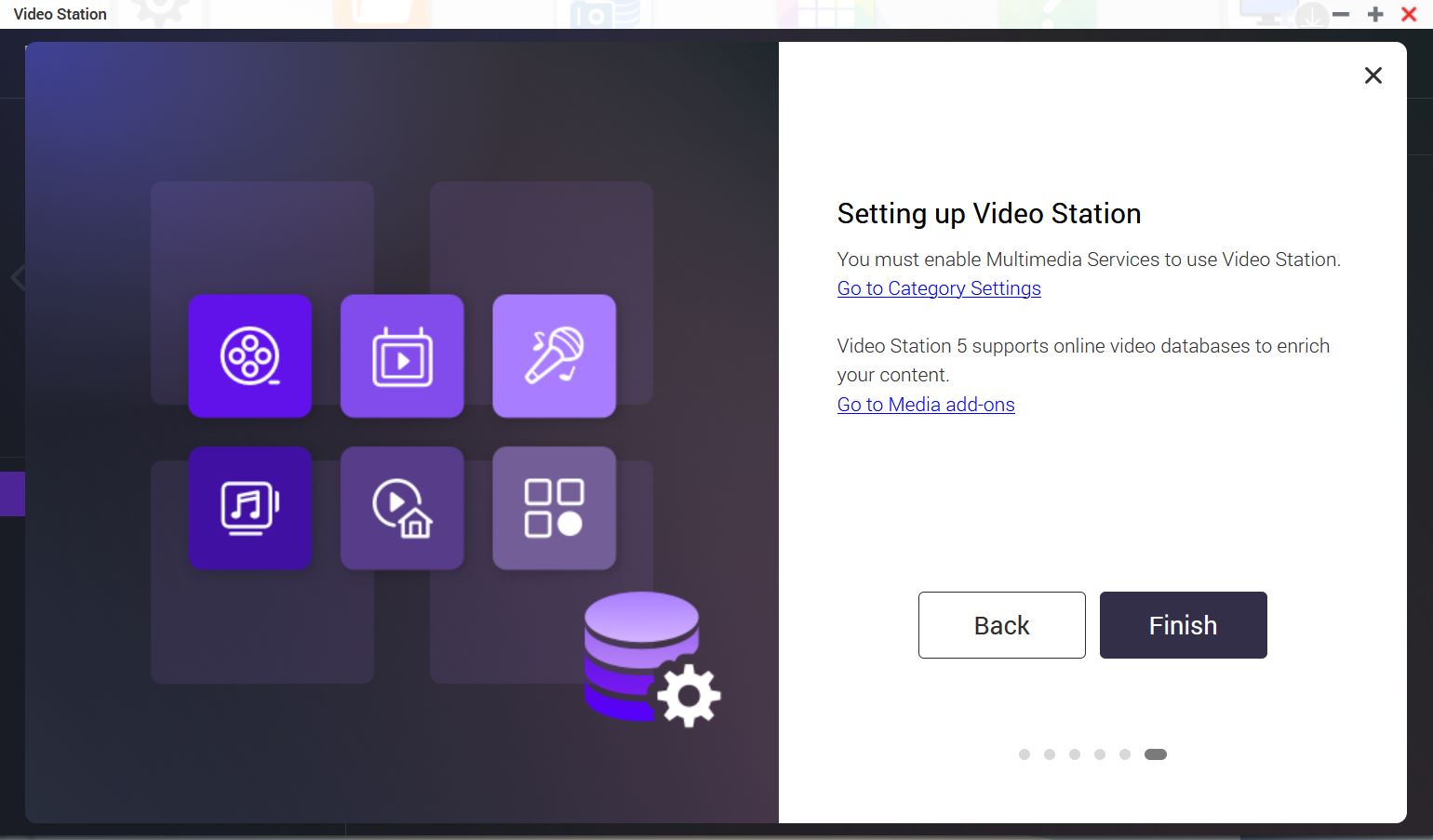This screenshot has height=840, width=1433.
Task: Select the current sixth page indicator
Action: (1156, 754)
